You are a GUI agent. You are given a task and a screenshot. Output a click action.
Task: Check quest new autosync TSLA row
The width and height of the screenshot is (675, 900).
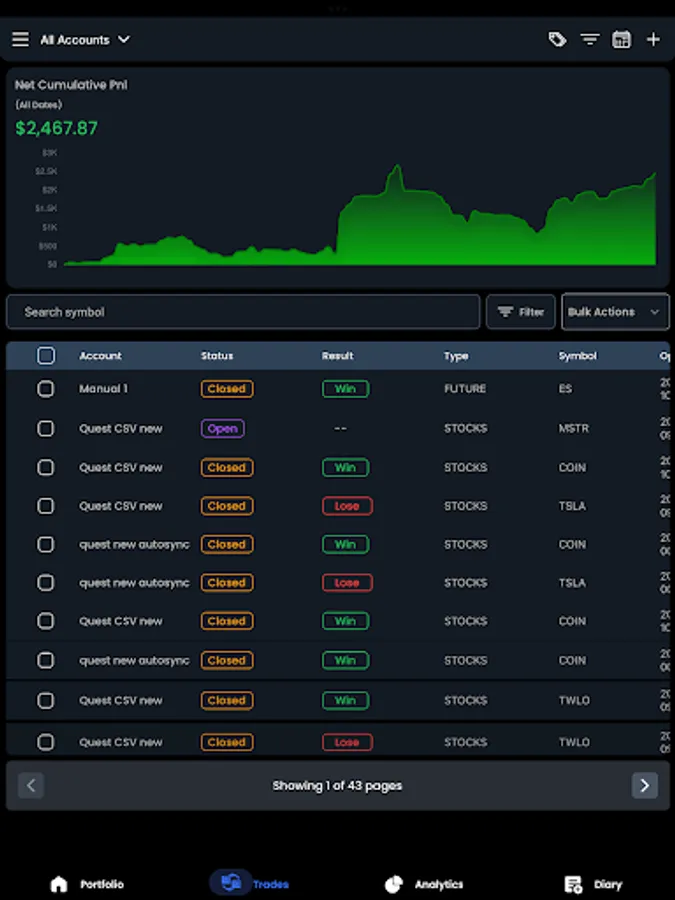coord(46,583)
